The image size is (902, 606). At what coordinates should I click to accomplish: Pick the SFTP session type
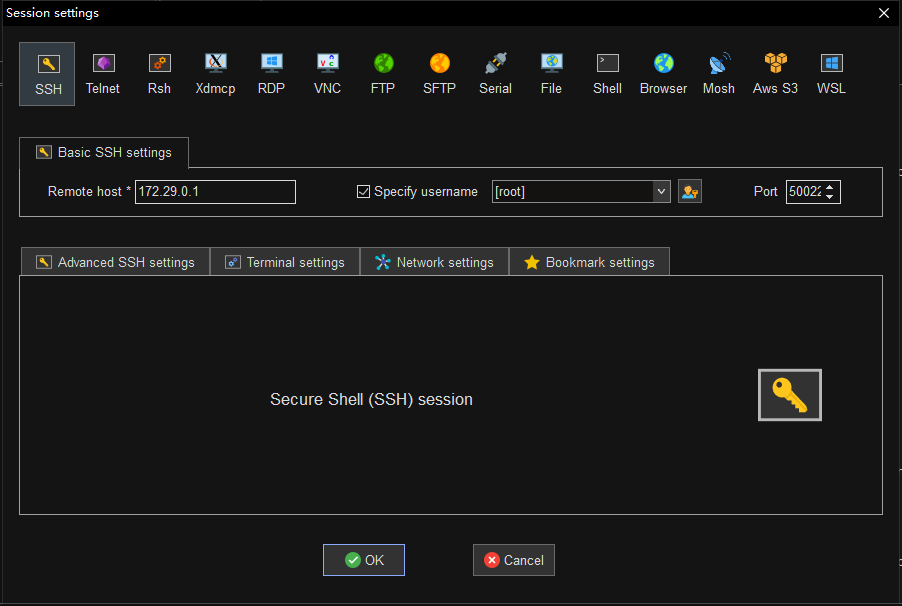coord(439,74)
